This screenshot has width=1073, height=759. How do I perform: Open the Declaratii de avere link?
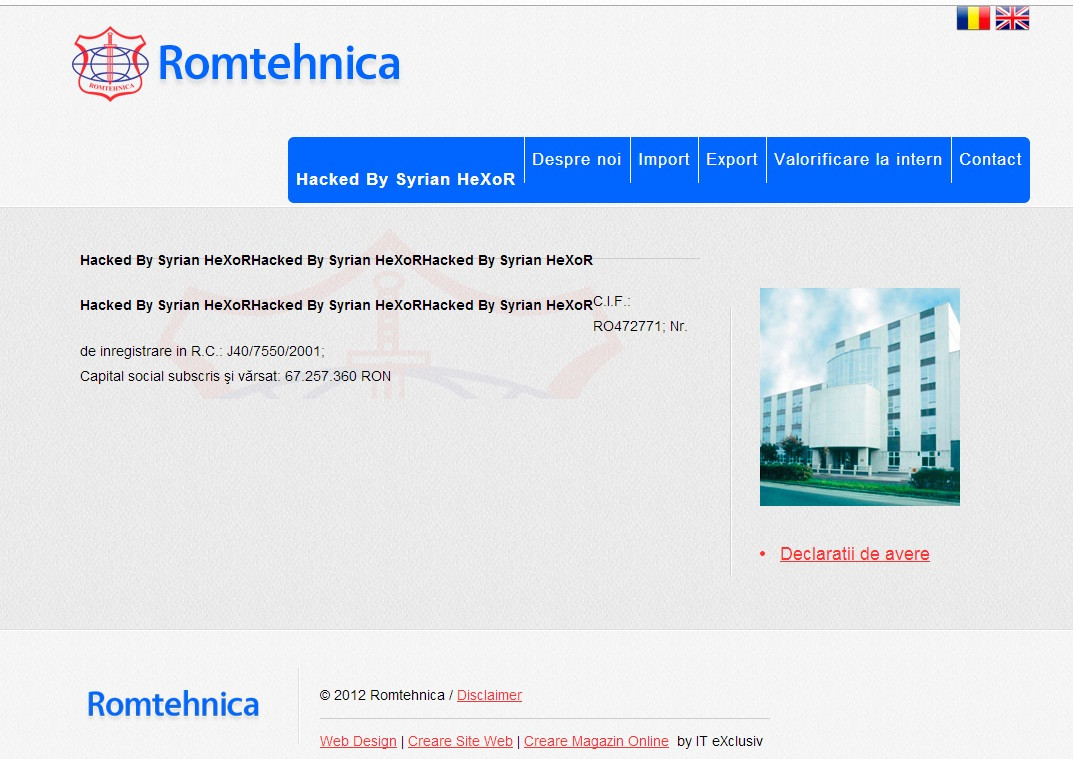click(855, 554)
